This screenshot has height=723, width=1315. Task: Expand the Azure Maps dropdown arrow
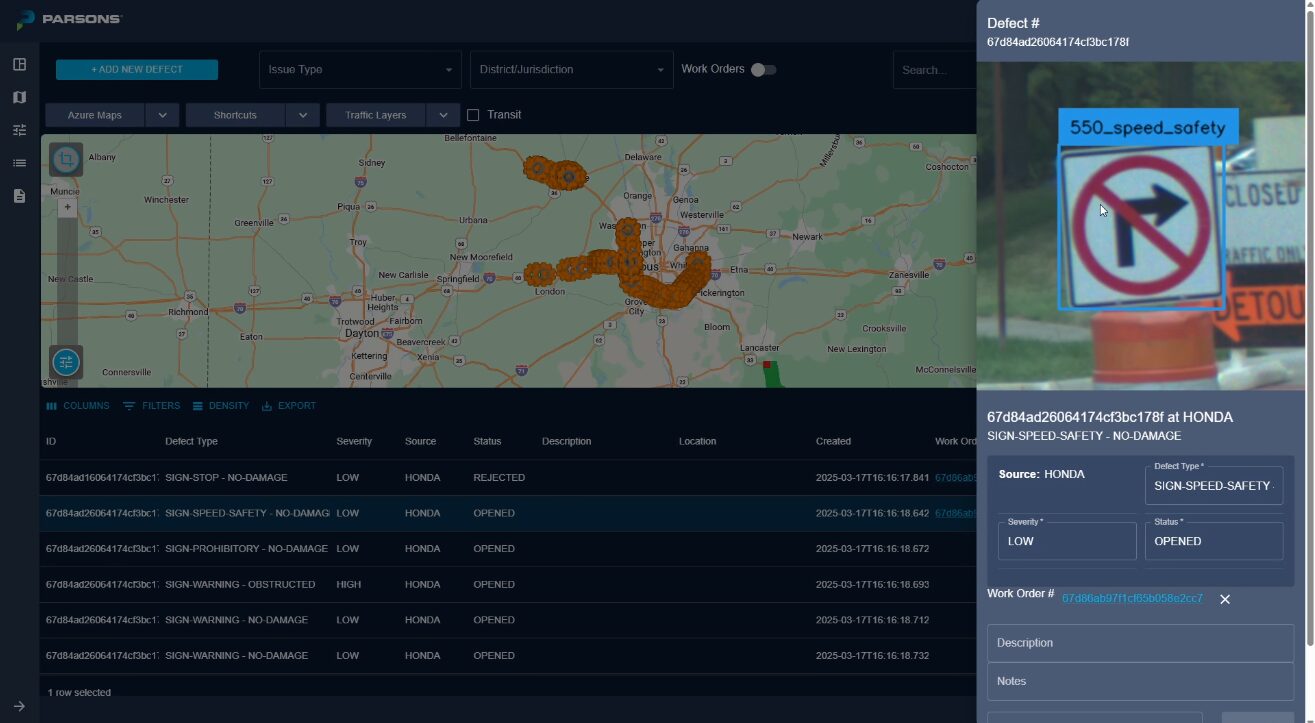point(162,115)
